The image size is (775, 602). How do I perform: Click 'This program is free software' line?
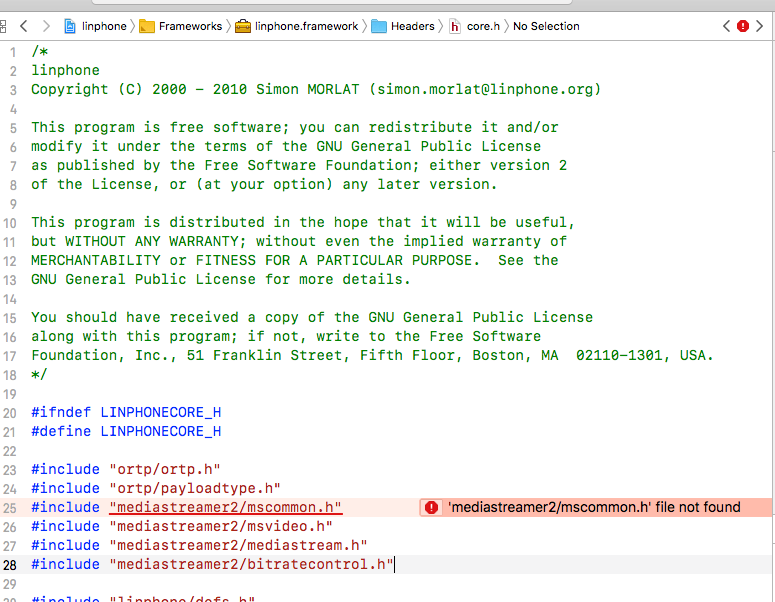point(295,128)
